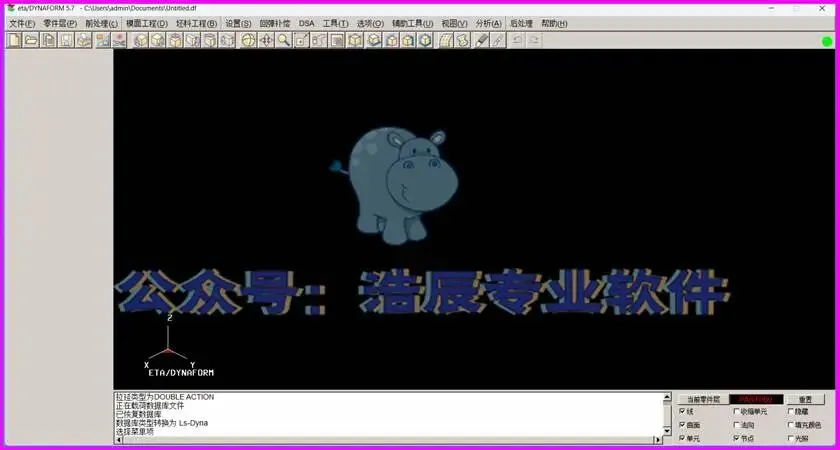Print using the printer toolbar icon
The image size is (840, 450).
83,40
